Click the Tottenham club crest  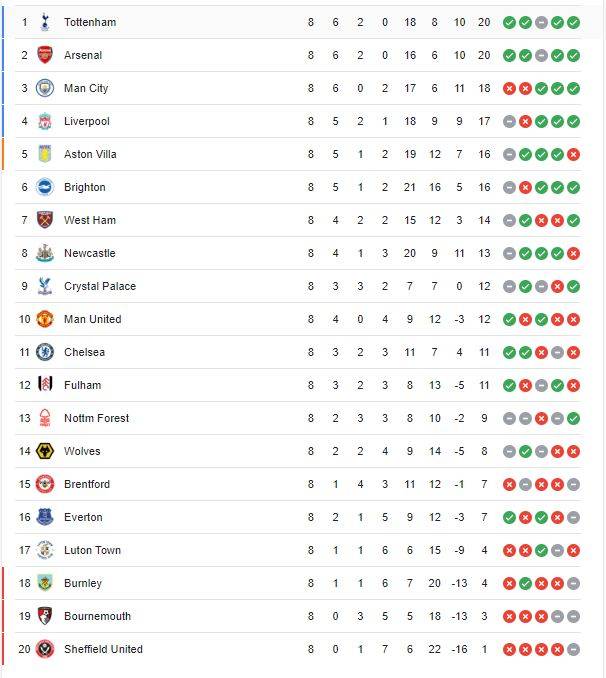pos(44,22)
